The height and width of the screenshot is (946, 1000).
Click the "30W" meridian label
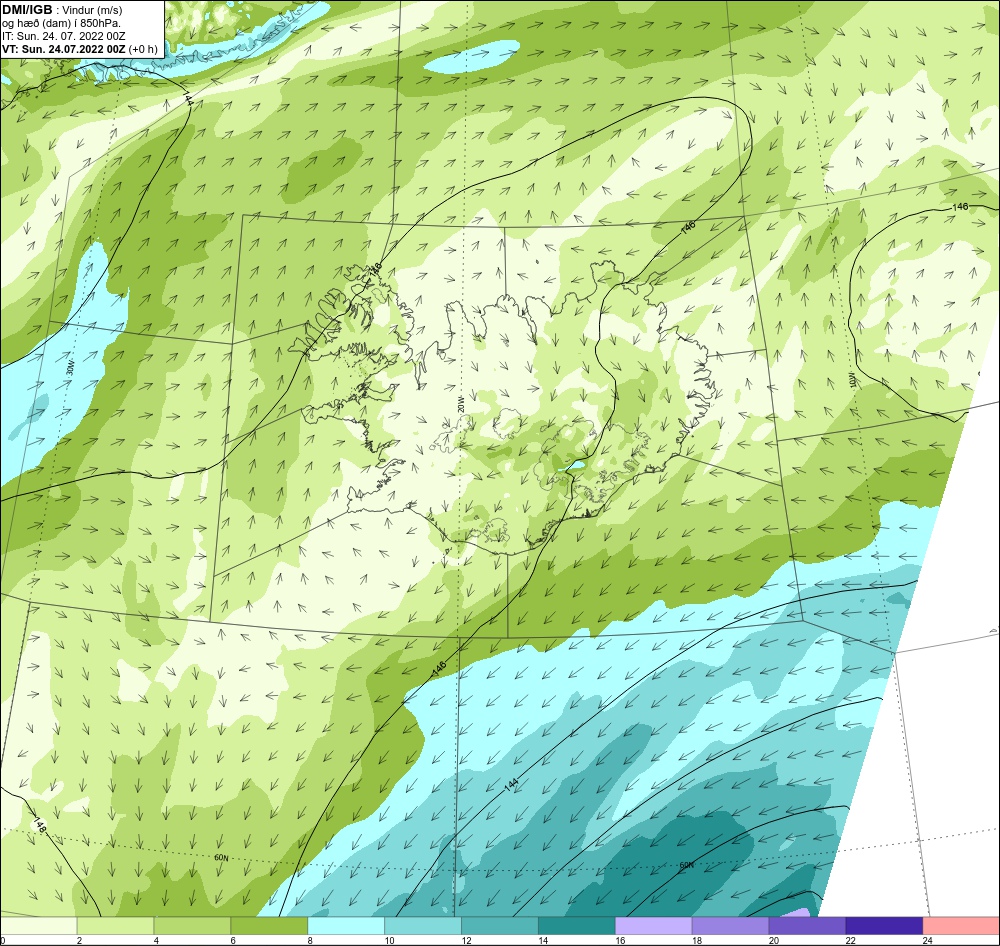point(71,367)
